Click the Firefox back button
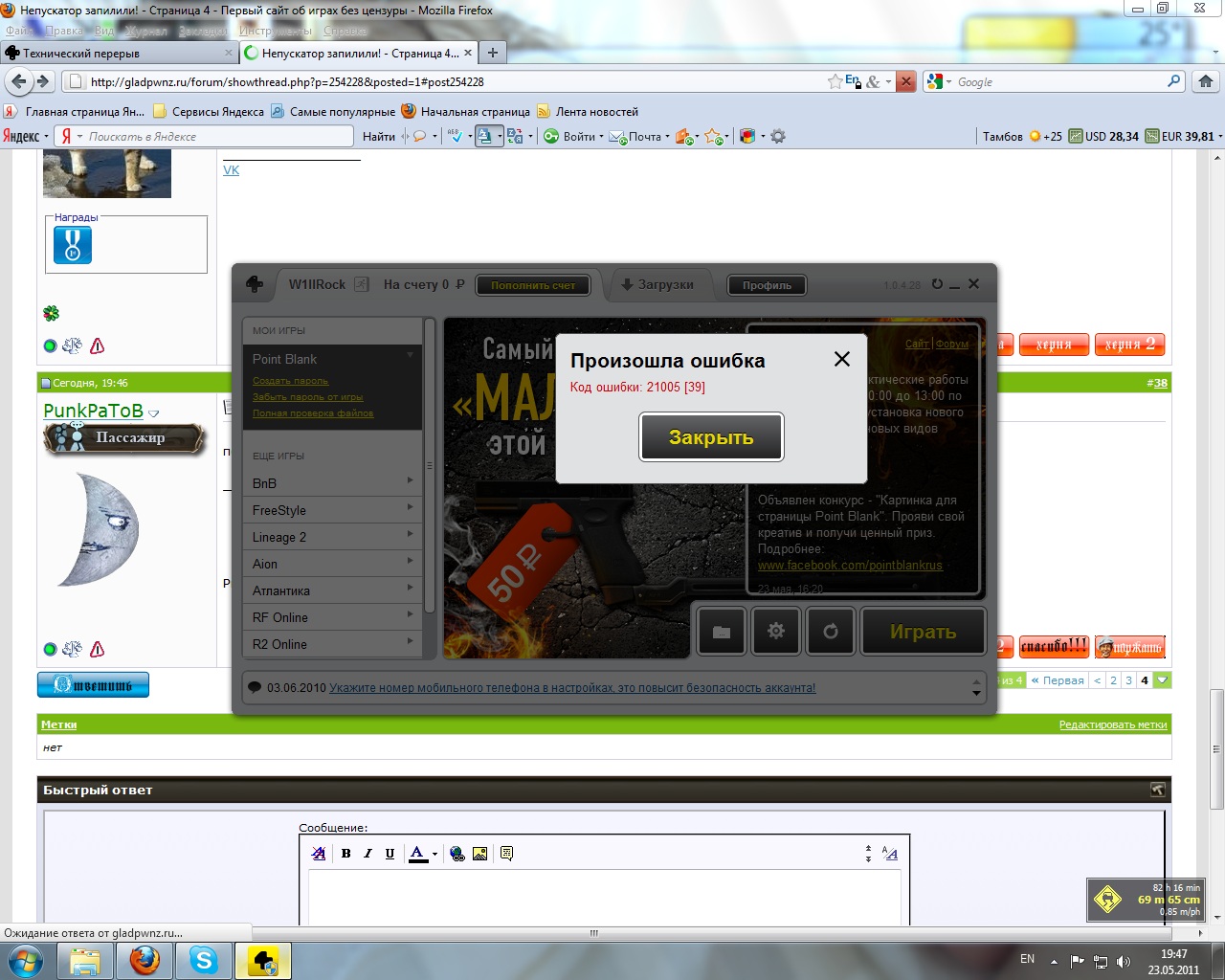1225x980 pixels. (18, 81)
